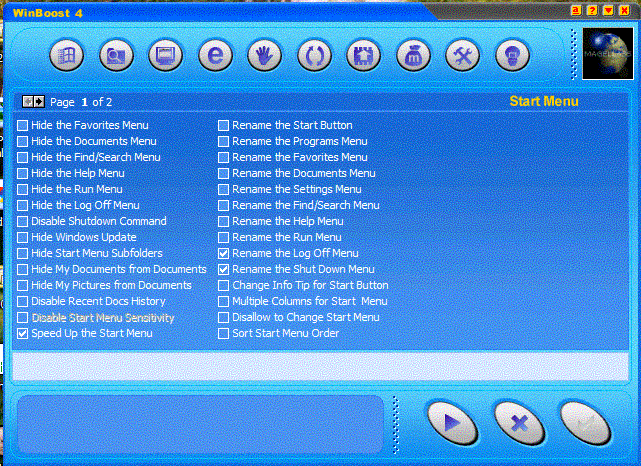Check Rename the Favorites Menu
This screenshot has height=466, width=641.
[x=223, y=157]
